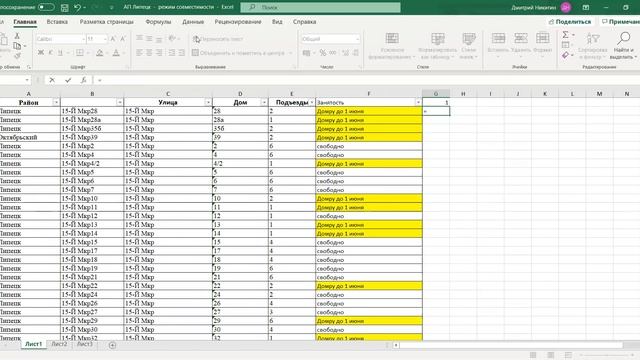
Task: Switch to Разметка страницы tab
Action: tap(107, 22)
